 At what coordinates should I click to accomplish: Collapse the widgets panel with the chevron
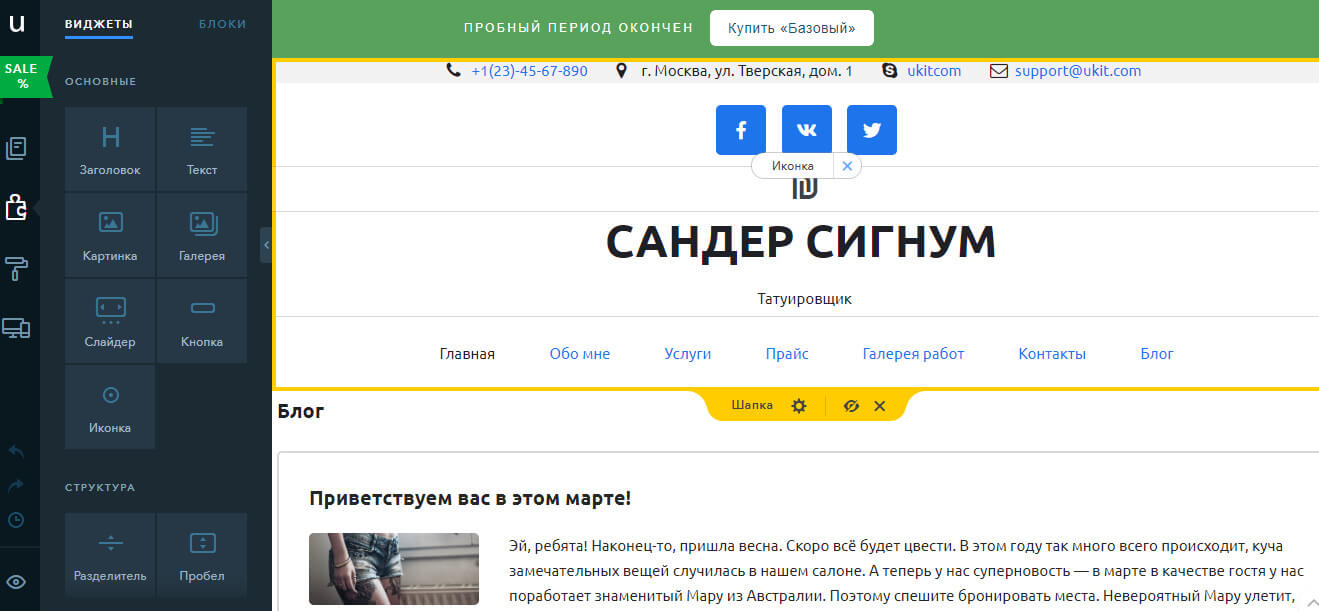265,243
